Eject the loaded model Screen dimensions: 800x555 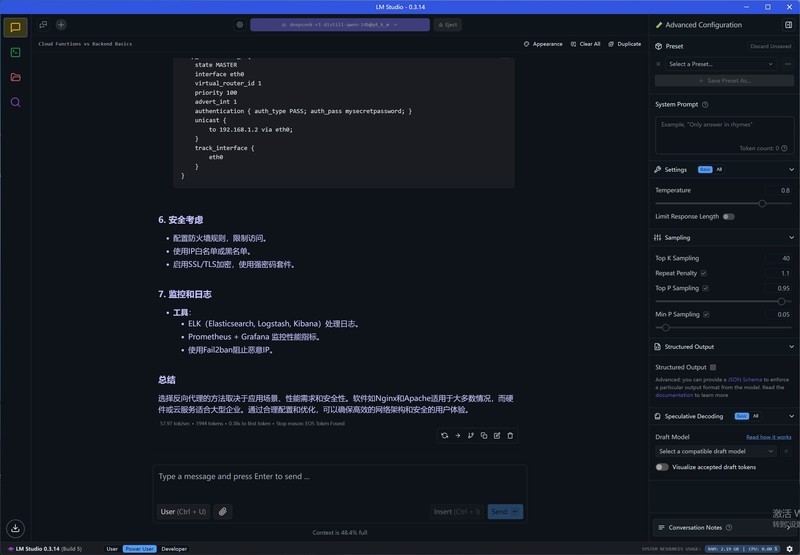click(x=448, y=24)
